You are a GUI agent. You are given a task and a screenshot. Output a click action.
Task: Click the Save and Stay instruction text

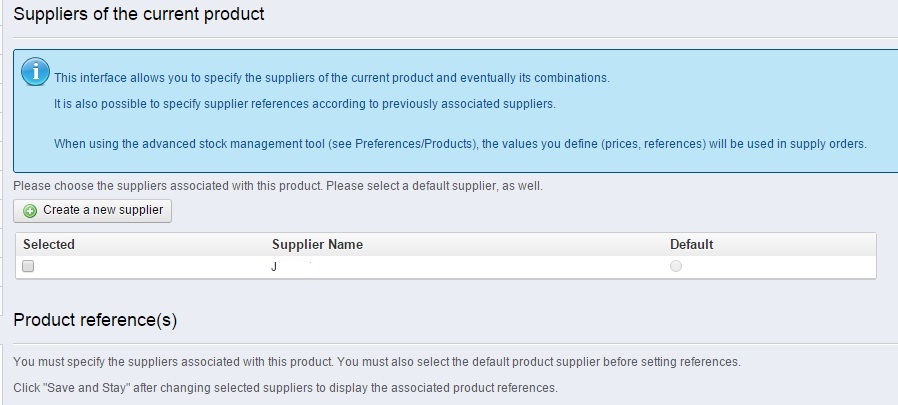(284, 387)
